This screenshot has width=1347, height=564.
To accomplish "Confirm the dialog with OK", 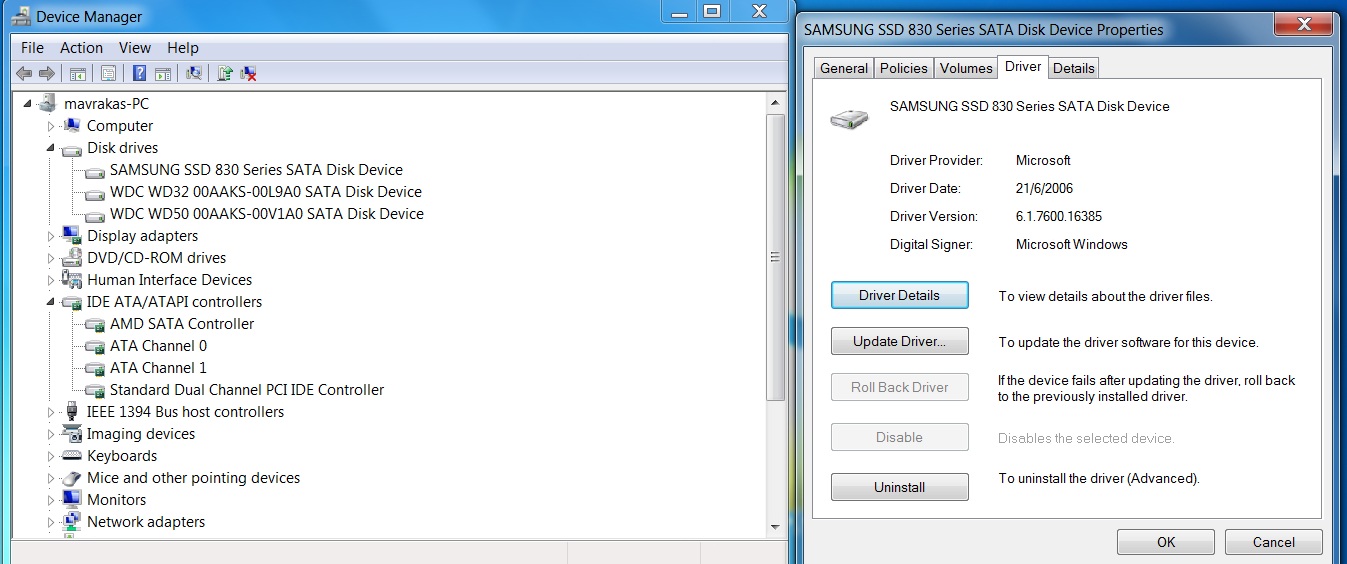I will 1166,542.
